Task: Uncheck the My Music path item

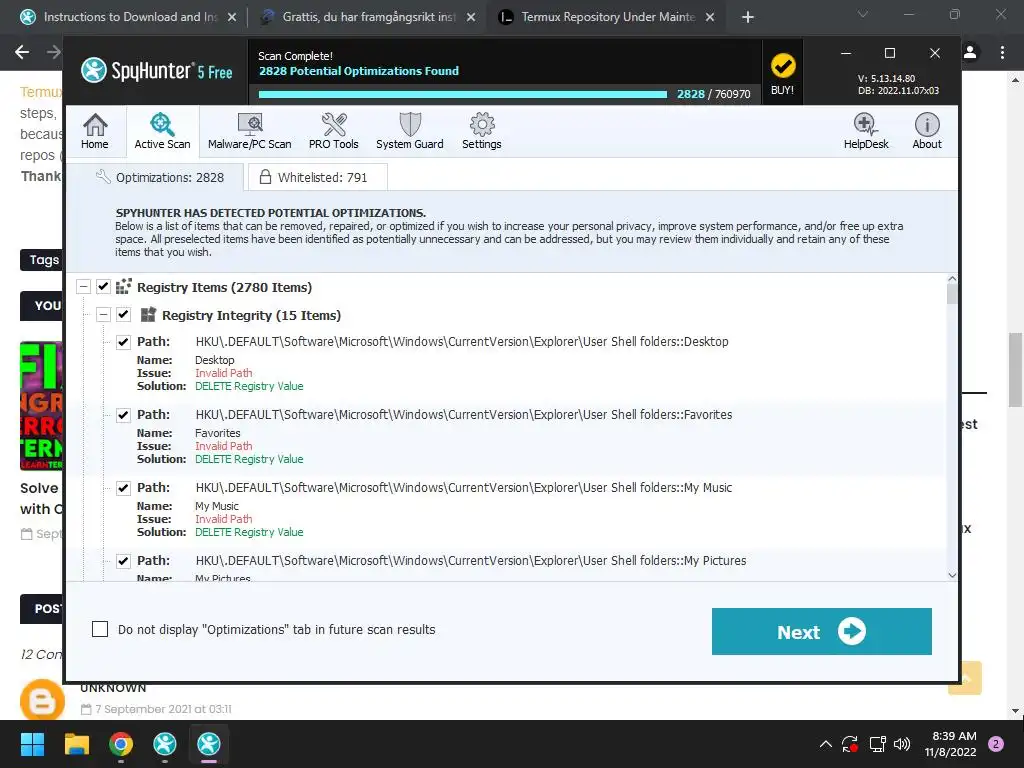Action: tap(123, 488)
